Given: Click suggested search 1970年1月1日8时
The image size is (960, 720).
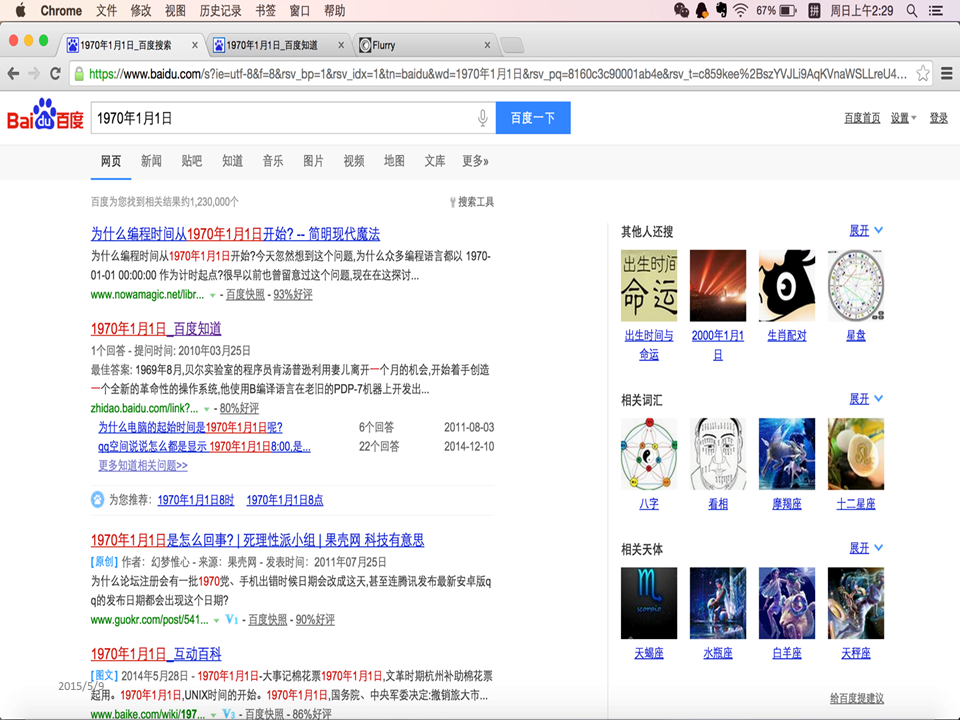Looking at the screenshot, I should 196,500.
